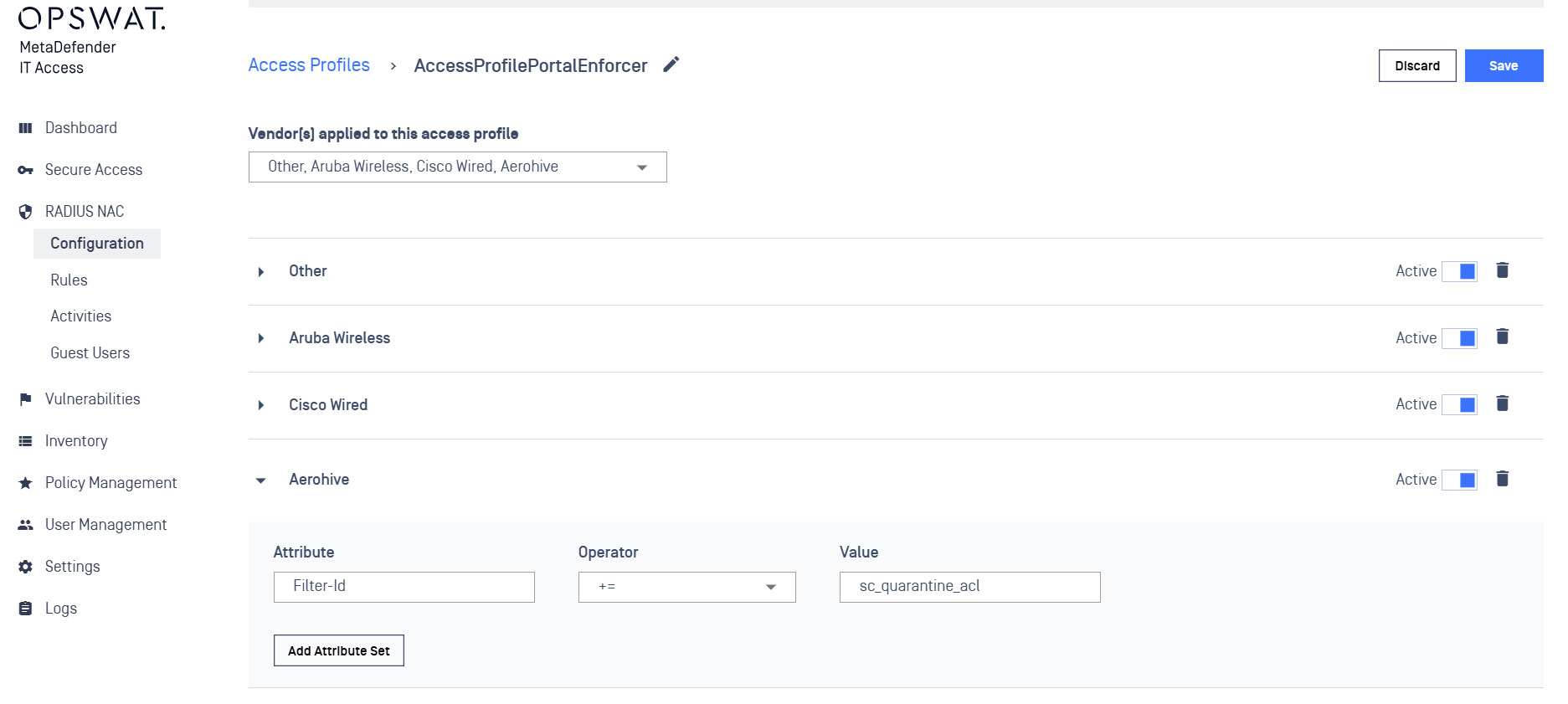Click the Other section title
Screen dimensions: 1568x704
(308, 271)
